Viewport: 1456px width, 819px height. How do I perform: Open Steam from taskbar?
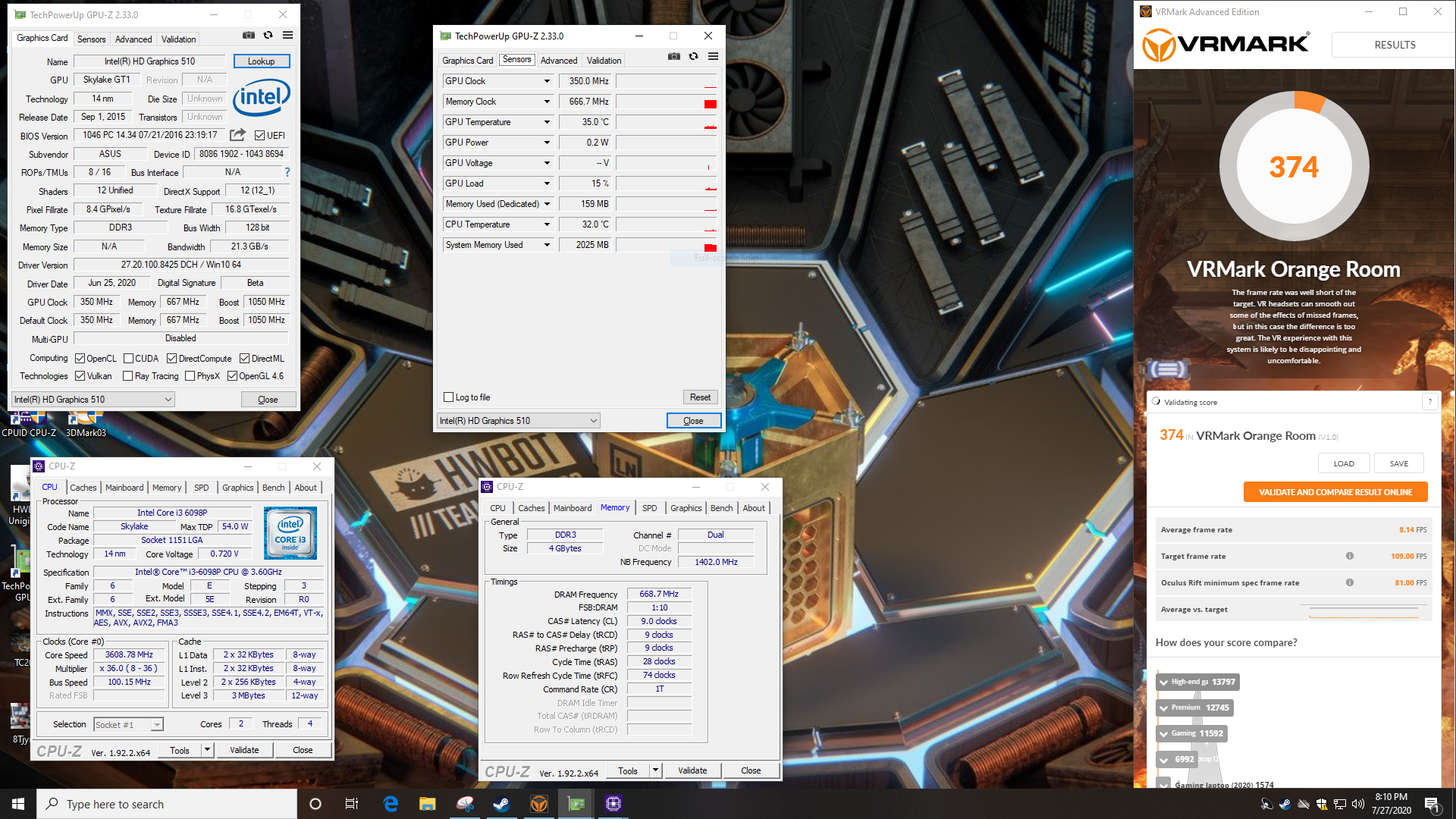point(501,804)
